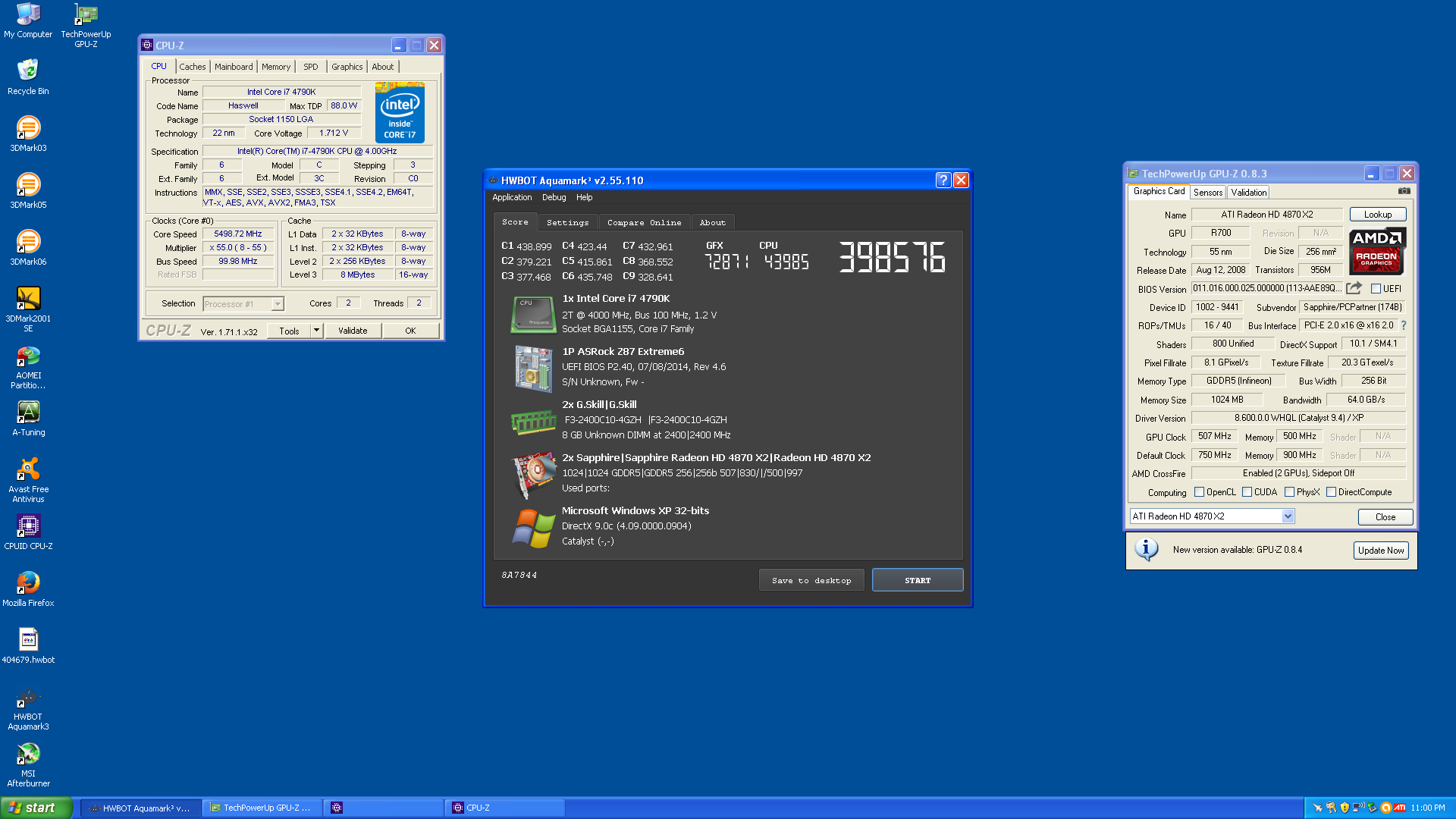Click the Bus Interface question mark icon
This screenshot has height=819, width=1456.
1404,325
